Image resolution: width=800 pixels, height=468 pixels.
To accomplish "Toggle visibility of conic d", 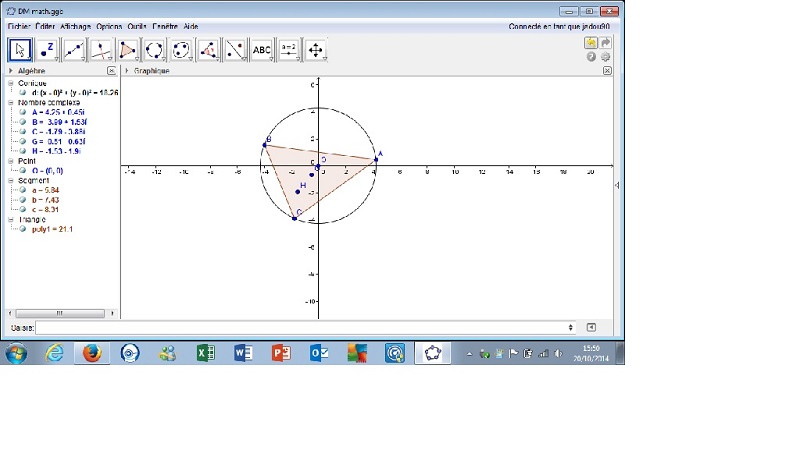I will pos(22,93).
